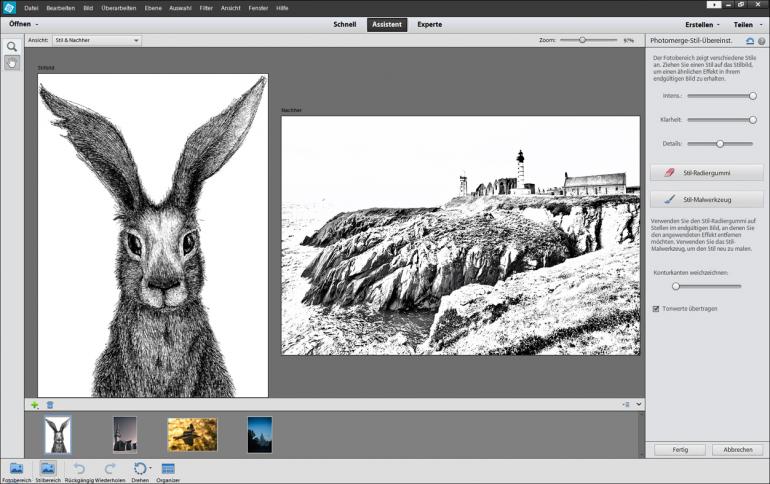Expand the Öffnen dropdown
This screenshot has width=770, height=484.
pos(24,23)
